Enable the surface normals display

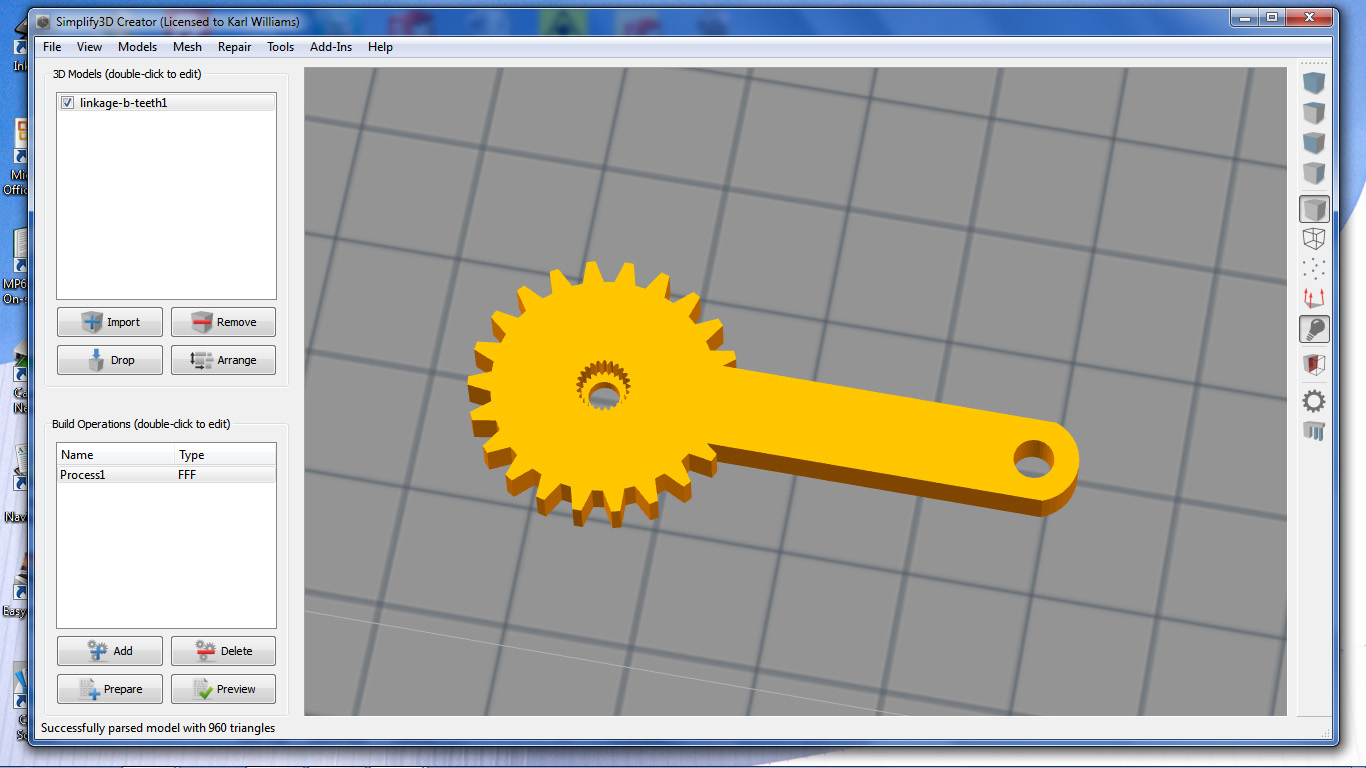click(x=1313, y=297)
